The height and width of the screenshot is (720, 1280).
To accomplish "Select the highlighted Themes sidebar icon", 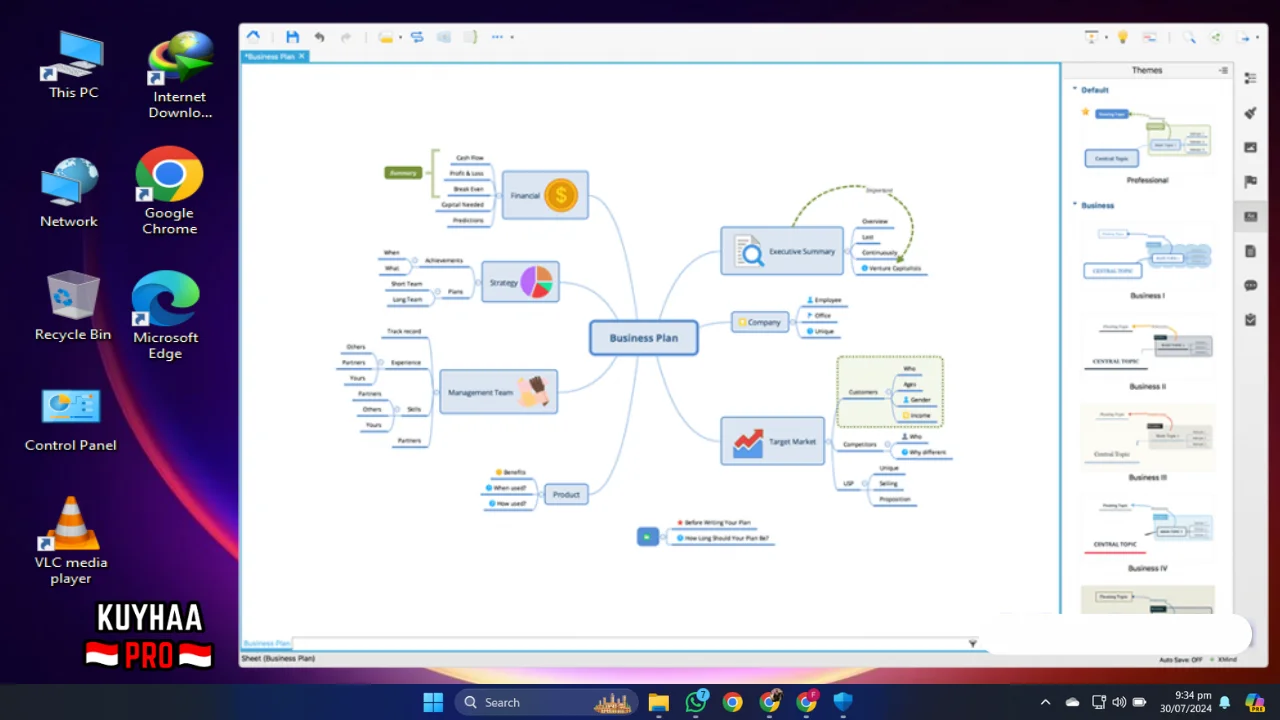I will 1250,216.
